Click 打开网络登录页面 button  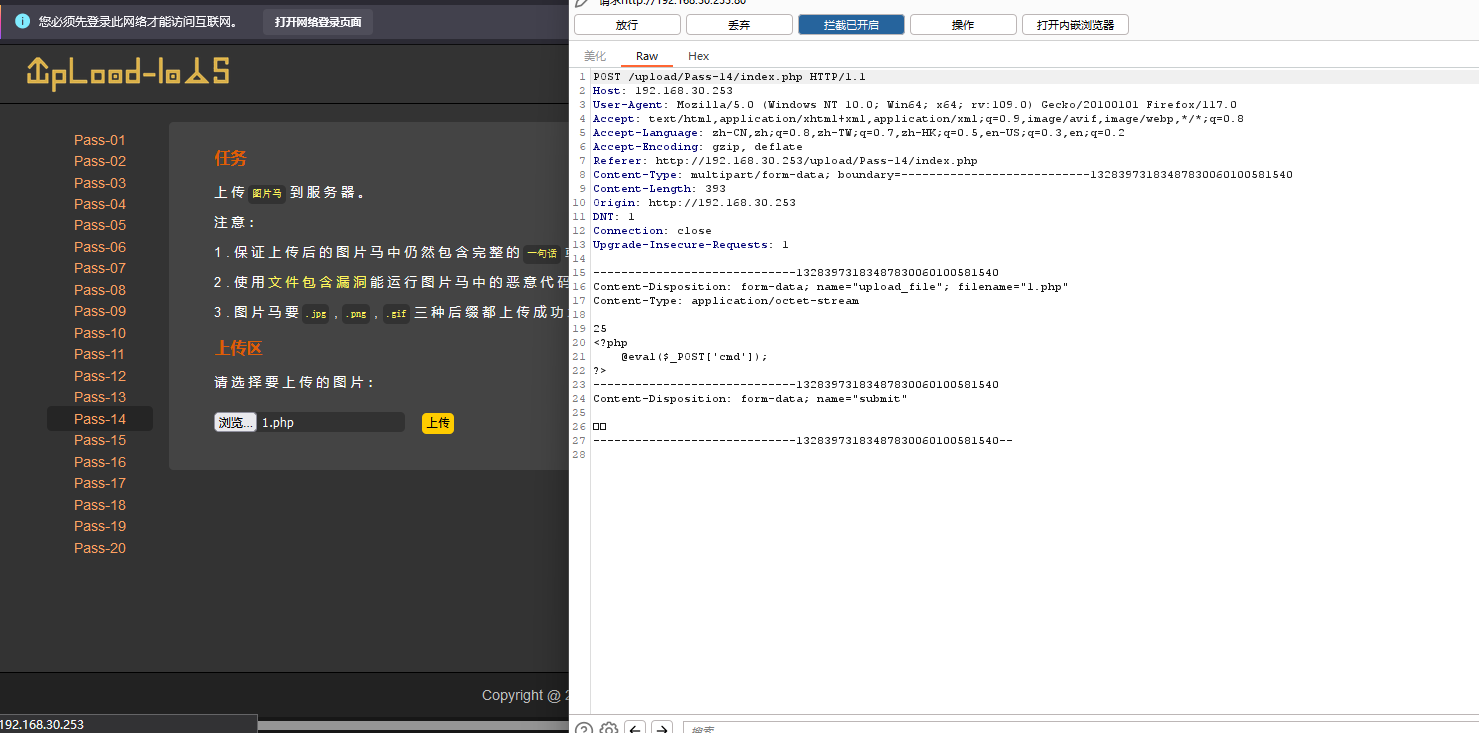point(318,21)
